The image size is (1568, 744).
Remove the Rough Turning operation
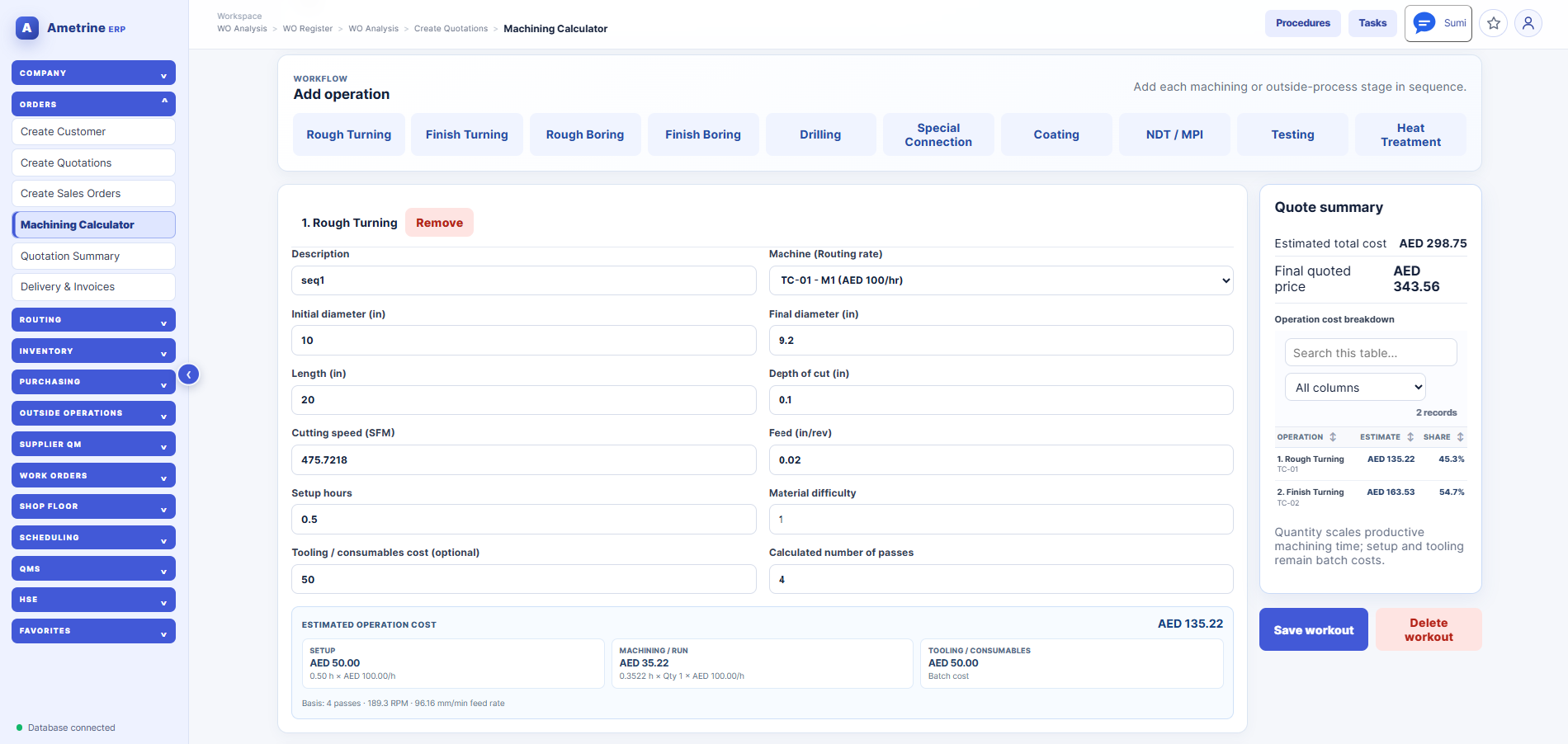(x=439, y=223)
